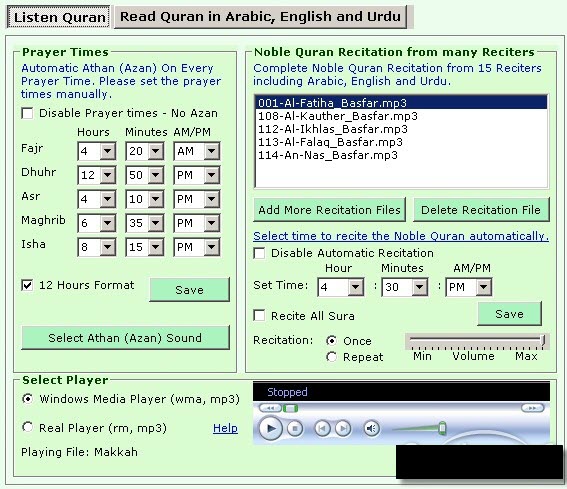Select Once recitation radio button

[x=331, y=341]
